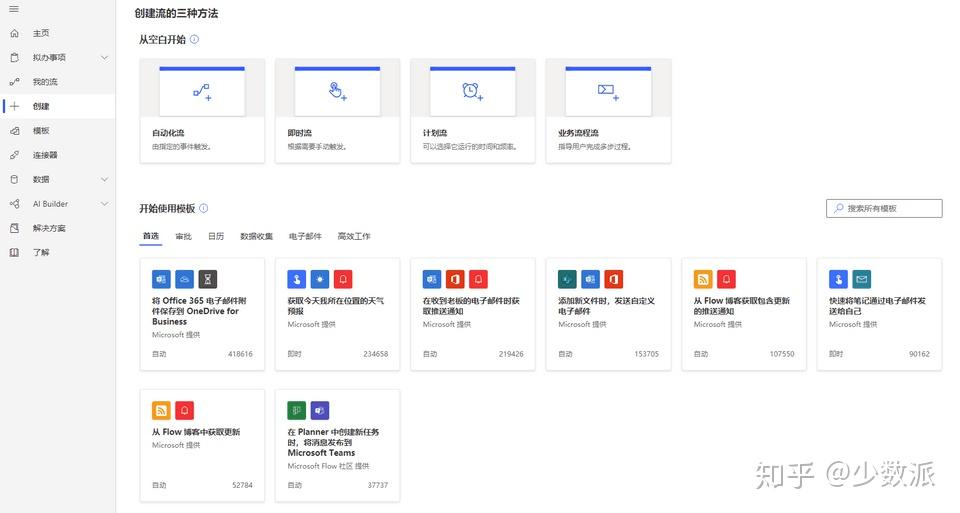The image size is (960, 513).
Task: Click the usage count 234658
Action: [375, 354]
